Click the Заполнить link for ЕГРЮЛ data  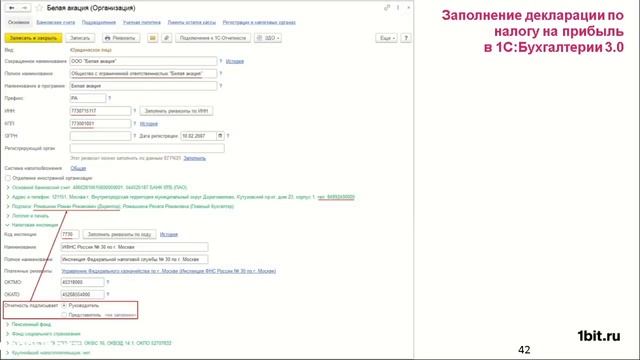pos(195,158)
